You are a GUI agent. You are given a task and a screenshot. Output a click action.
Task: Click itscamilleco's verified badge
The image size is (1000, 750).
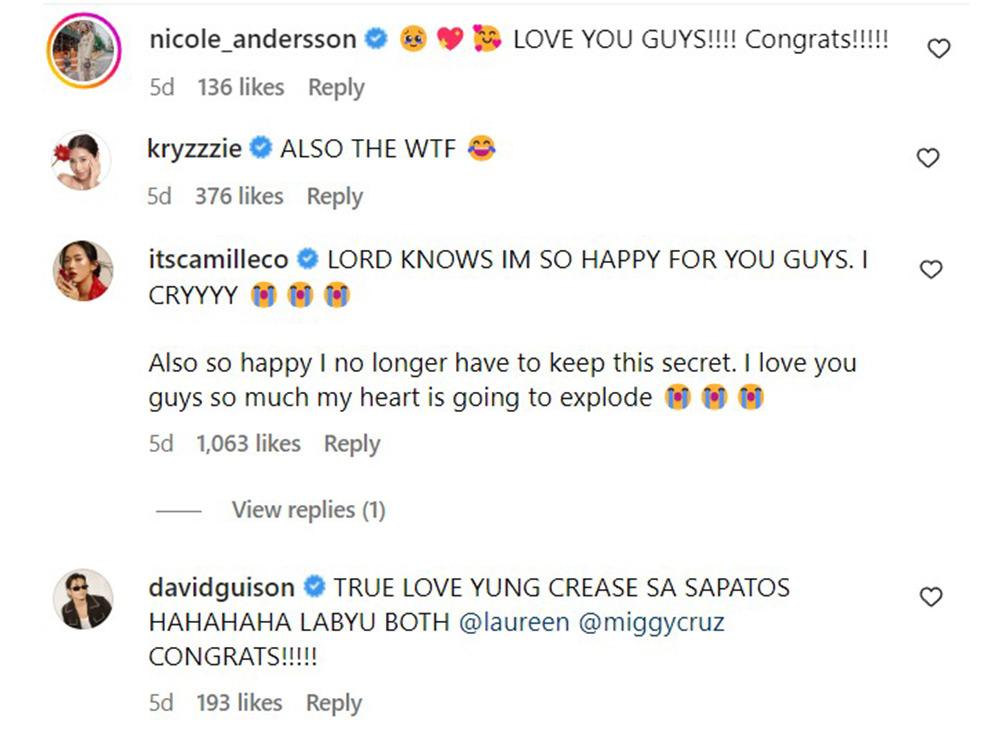pyautogui.click(x=308, y=259)
